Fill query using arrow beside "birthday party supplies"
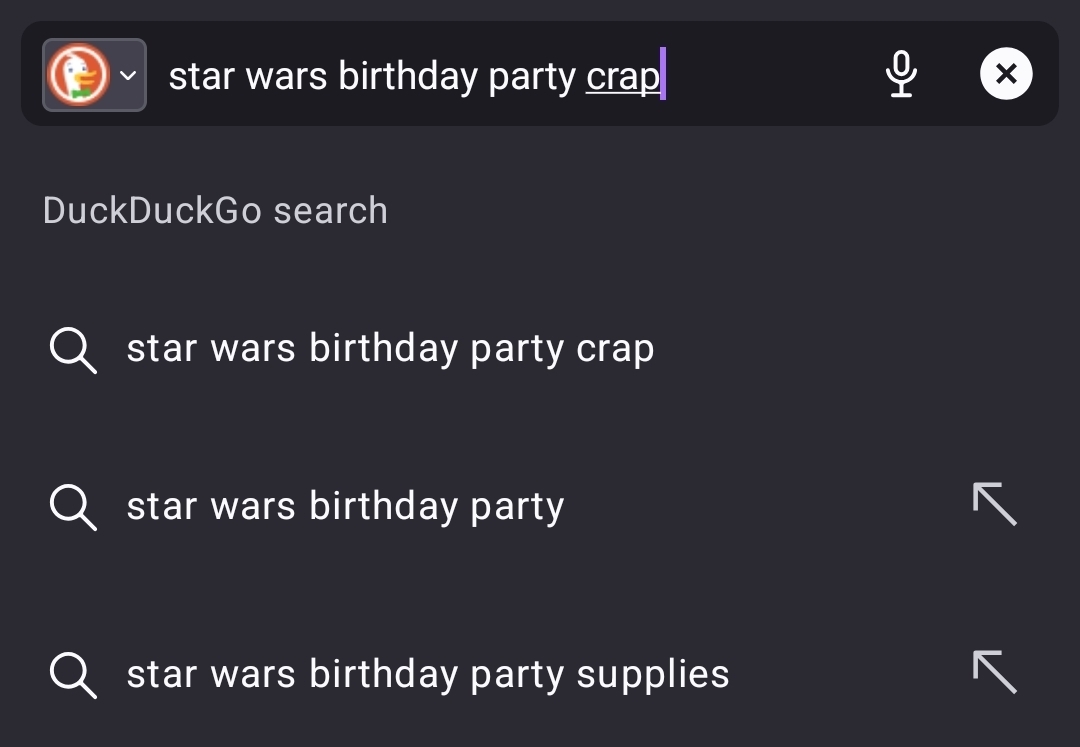 click(x=994, y=672)
